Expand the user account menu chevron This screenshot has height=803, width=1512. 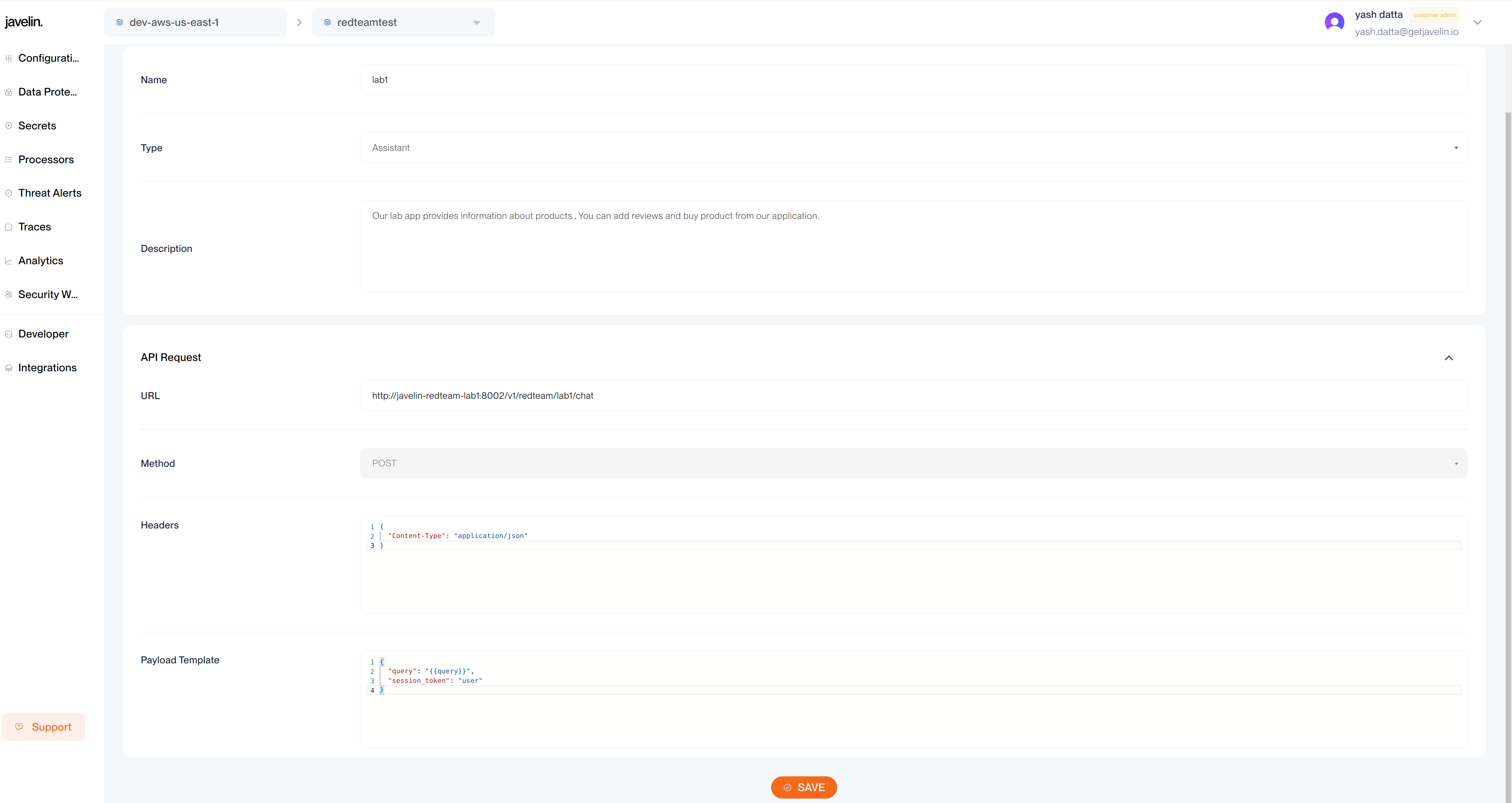(1477, 22)
